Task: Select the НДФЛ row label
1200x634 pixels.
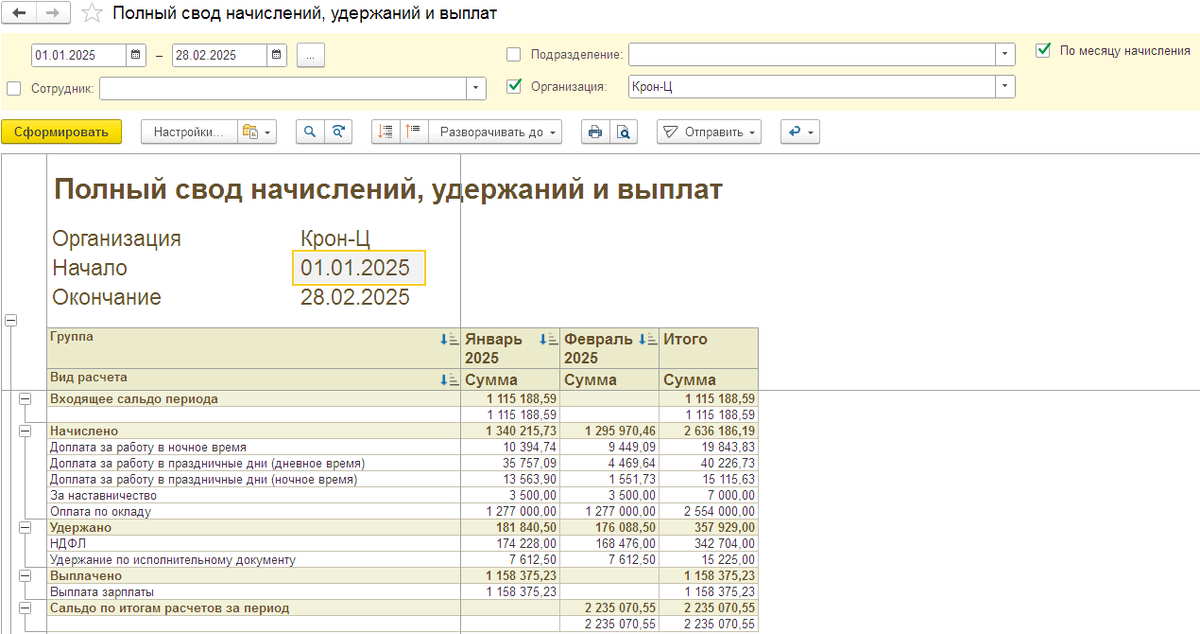Action: 68,543
